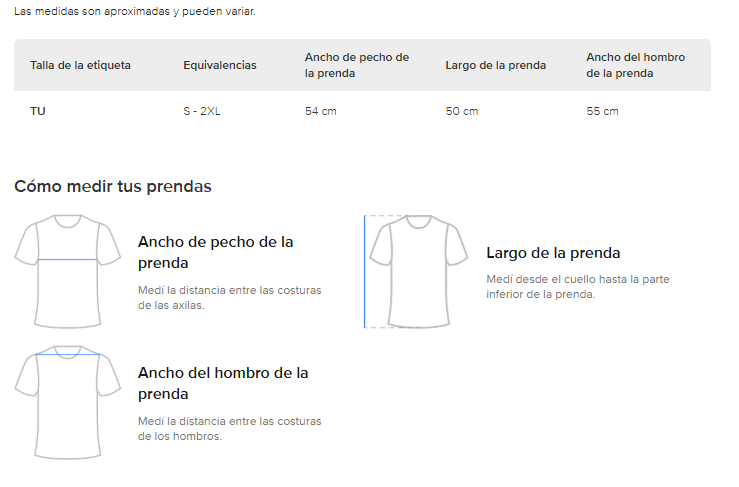The height and width of the screenshot is (487, 739).
Task: Click the 'costuras de los hombros' instruction text
Action: [230, 429]
